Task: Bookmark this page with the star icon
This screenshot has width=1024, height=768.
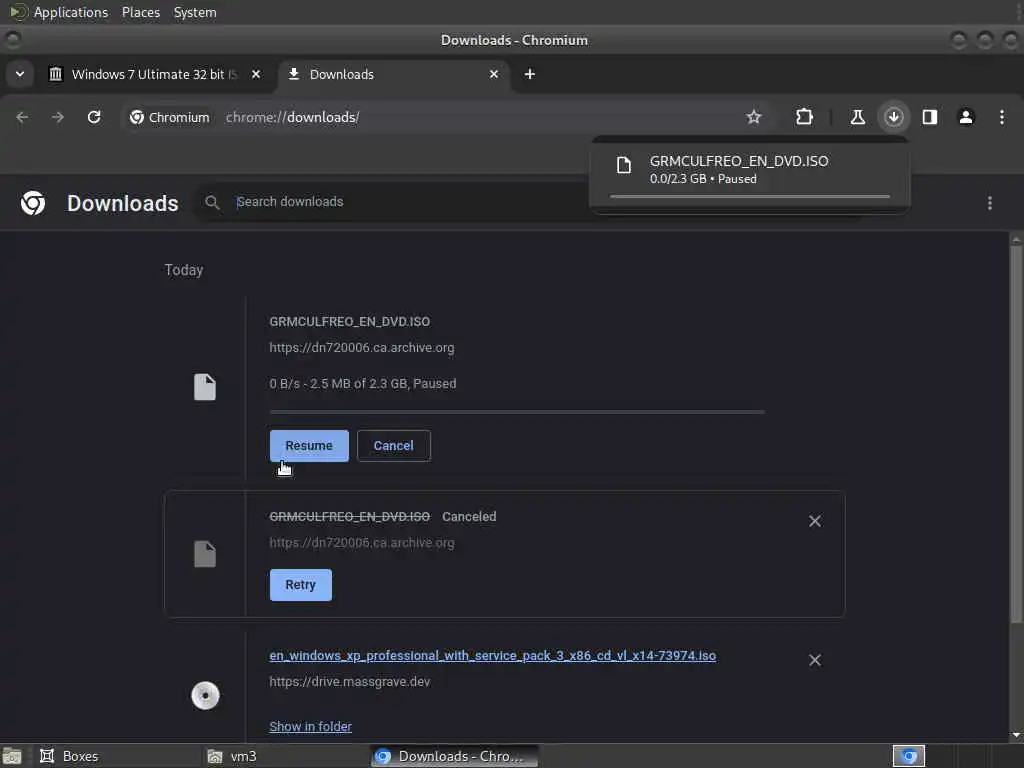Action: 754,117
